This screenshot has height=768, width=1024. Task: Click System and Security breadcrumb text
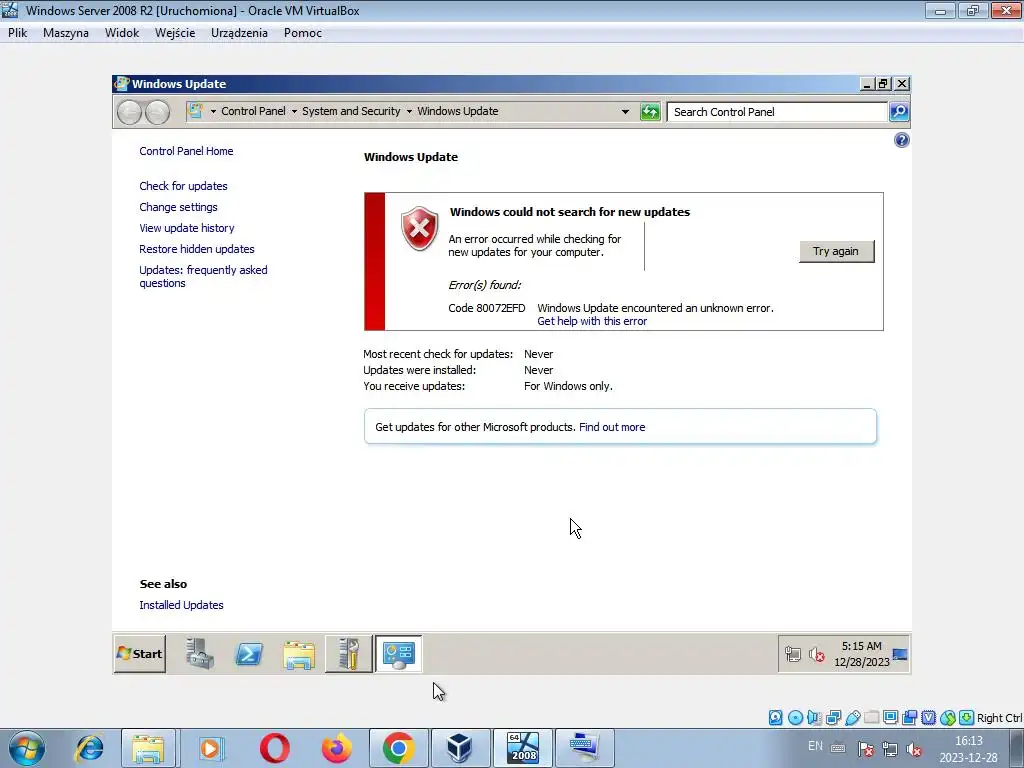pos(351,111)
